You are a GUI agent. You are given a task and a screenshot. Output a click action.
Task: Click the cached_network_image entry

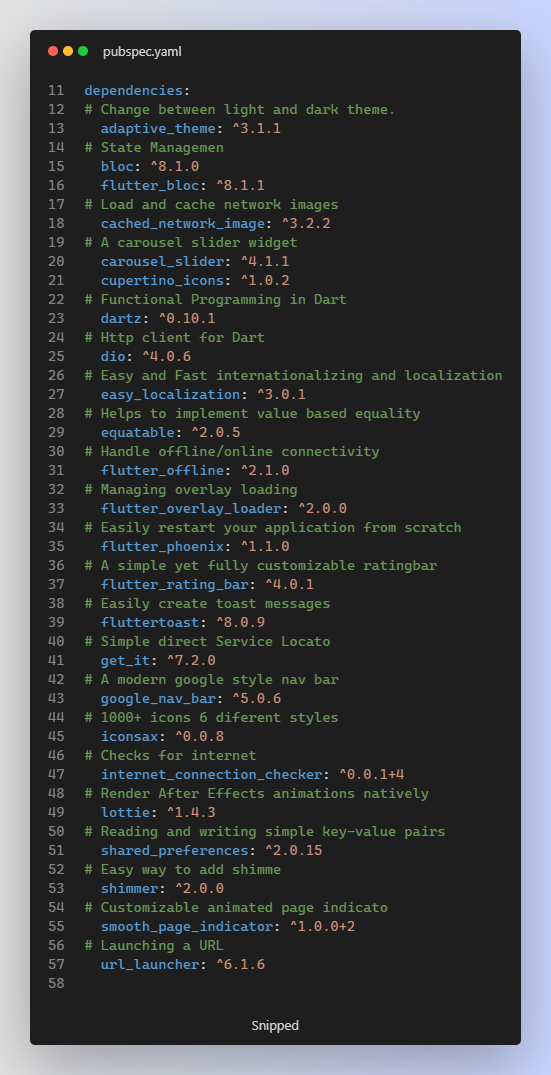[183, 224]
